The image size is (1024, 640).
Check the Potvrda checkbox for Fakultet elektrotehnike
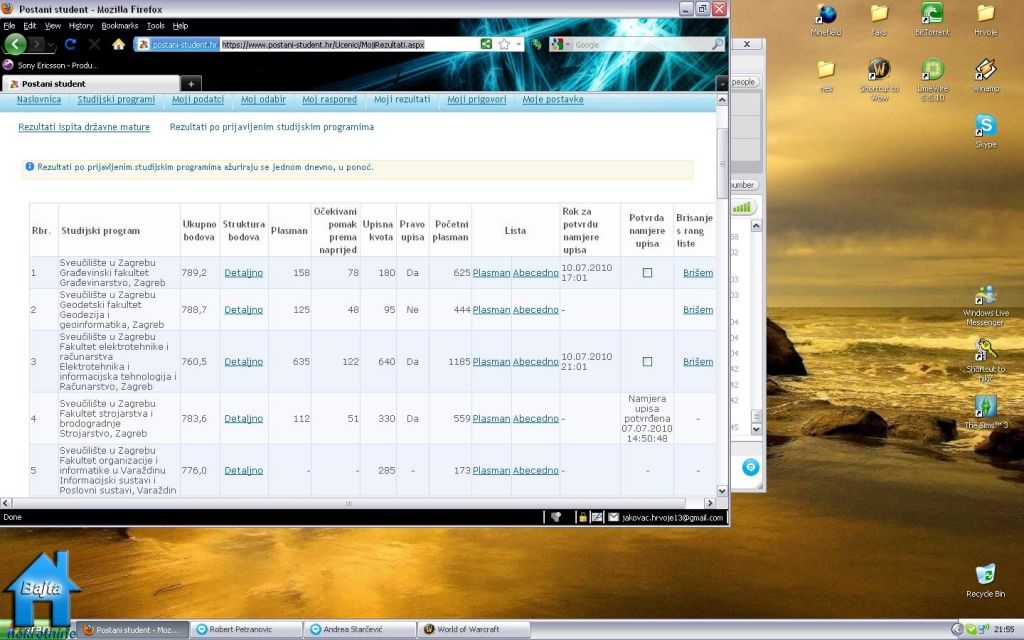click(647, 362)
